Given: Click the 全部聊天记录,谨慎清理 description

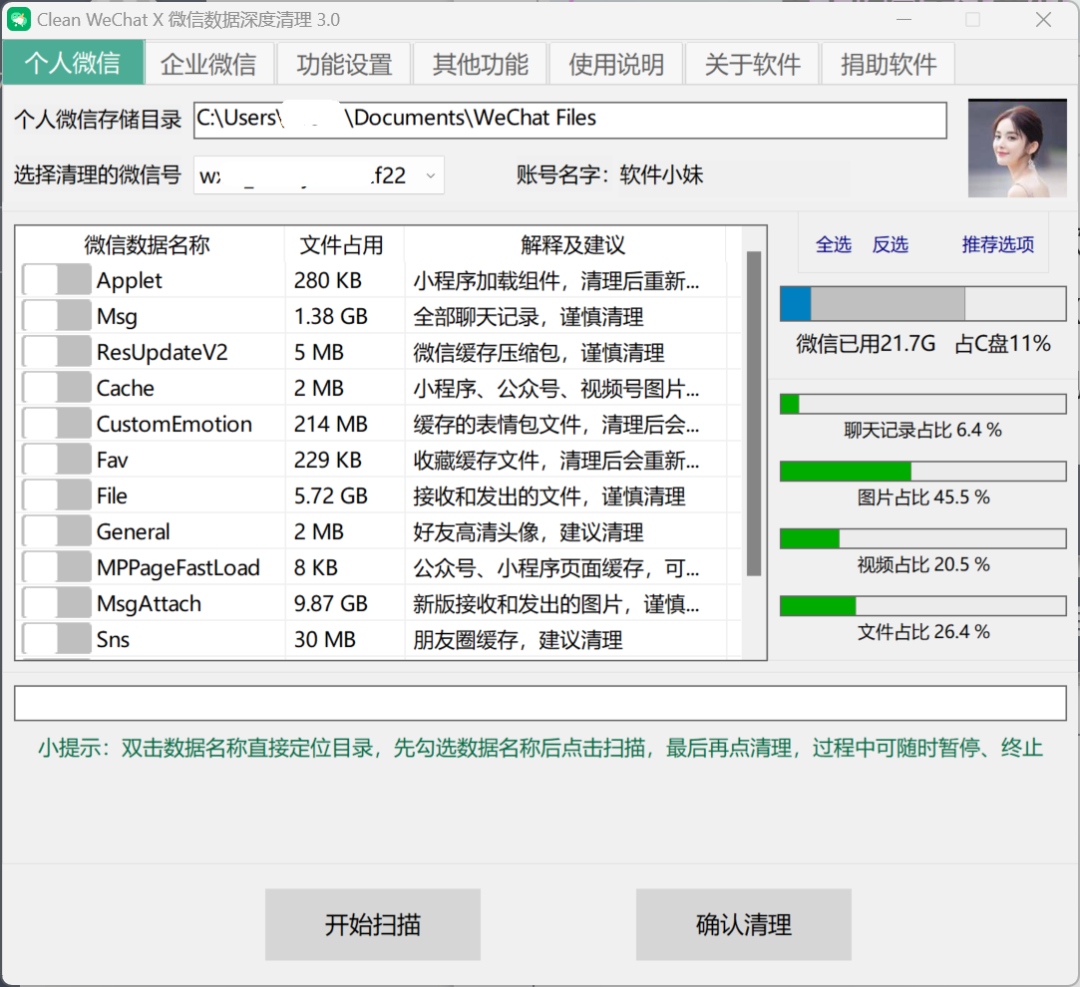Looking at the screenshot, I should (528, 317).
